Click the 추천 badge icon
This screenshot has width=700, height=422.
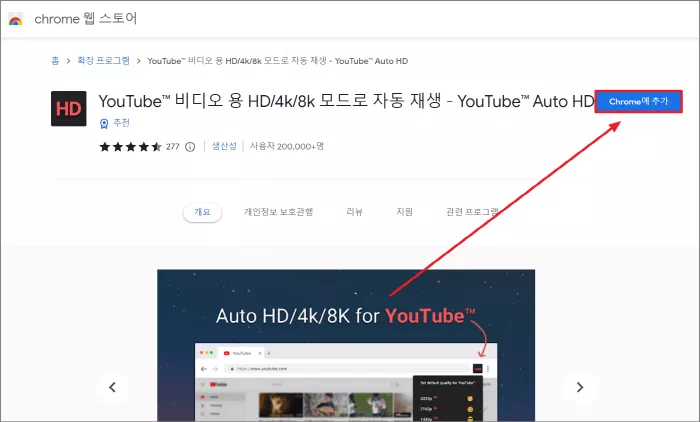104,123
